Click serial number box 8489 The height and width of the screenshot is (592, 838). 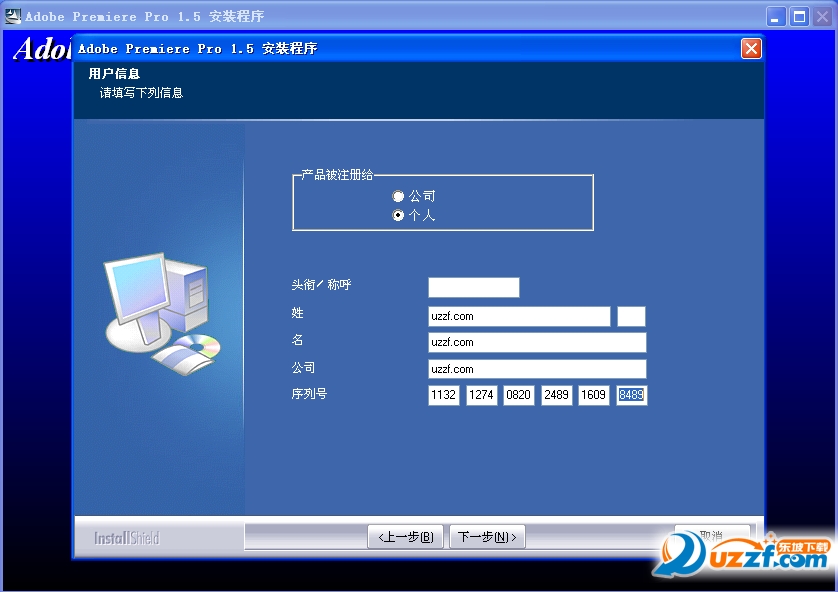pos(632,395)
